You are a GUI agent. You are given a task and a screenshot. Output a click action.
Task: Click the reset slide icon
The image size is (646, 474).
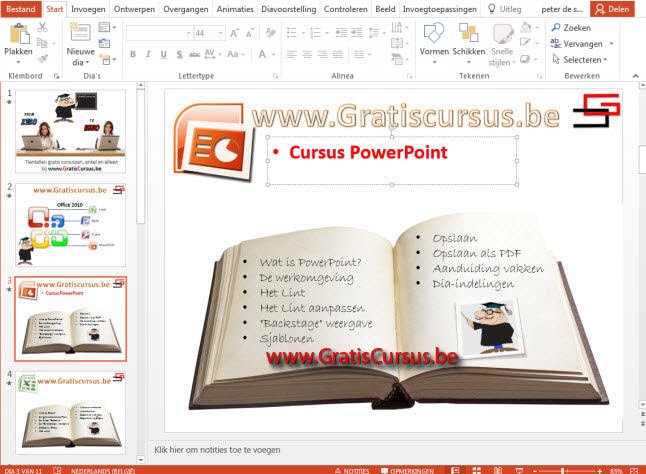[104, 43]
